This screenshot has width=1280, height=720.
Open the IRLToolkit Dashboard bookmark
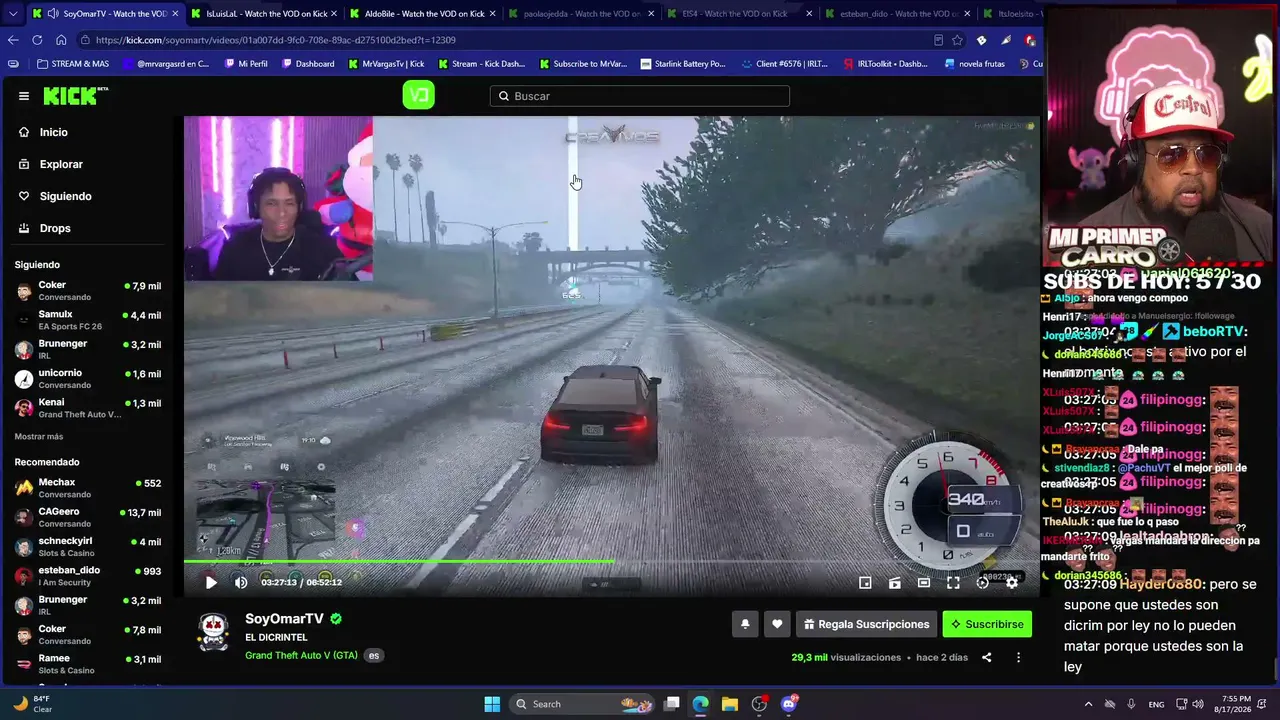885,64
